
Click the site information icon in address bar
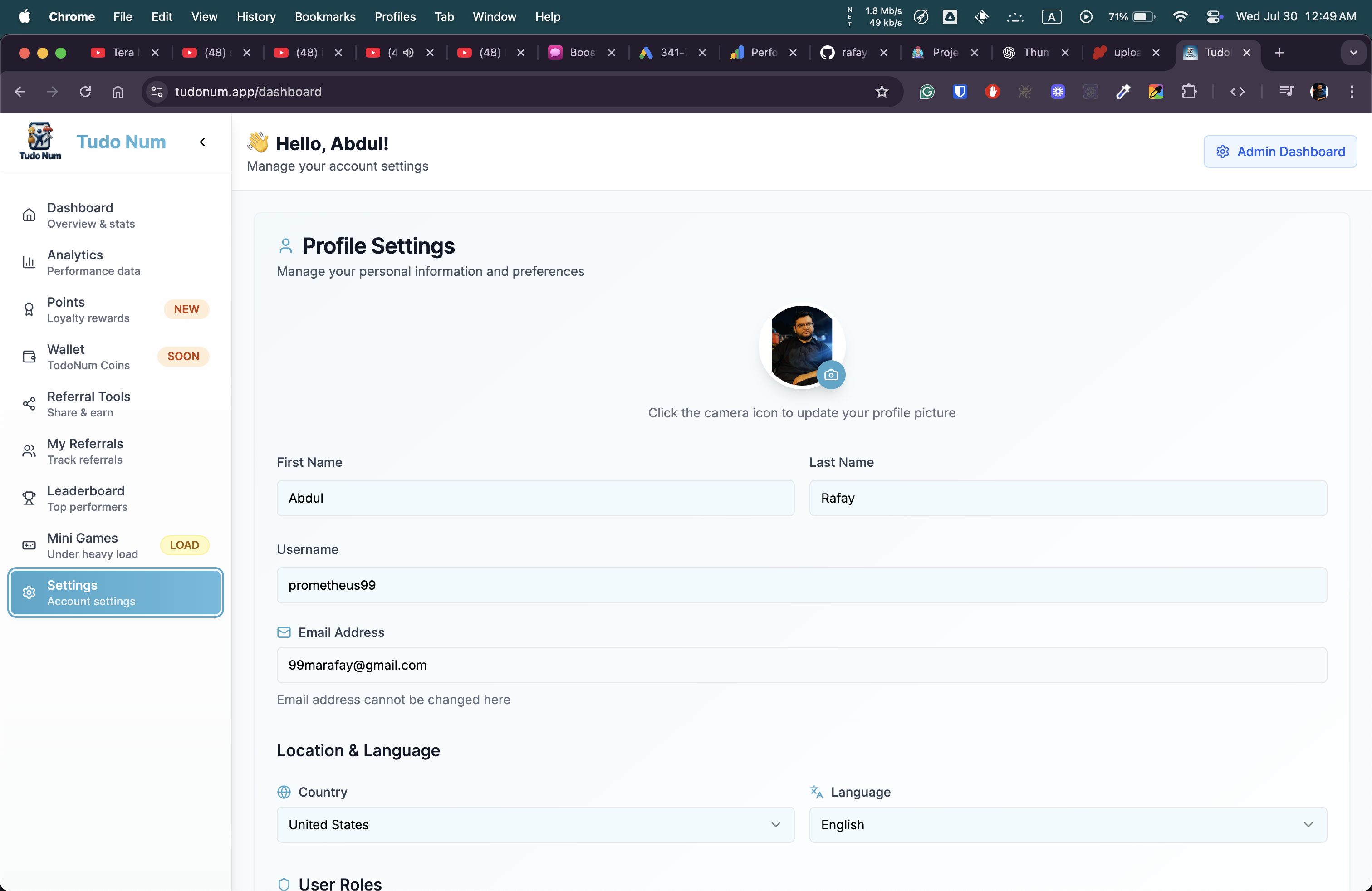pos(157,92)
